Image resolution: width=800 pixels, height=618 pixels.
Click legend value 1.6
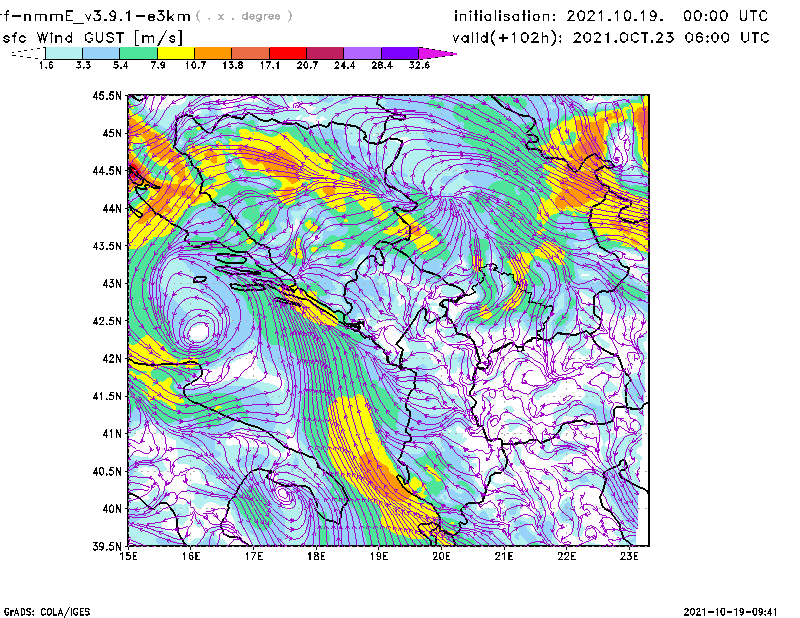(x=46, y=65)
